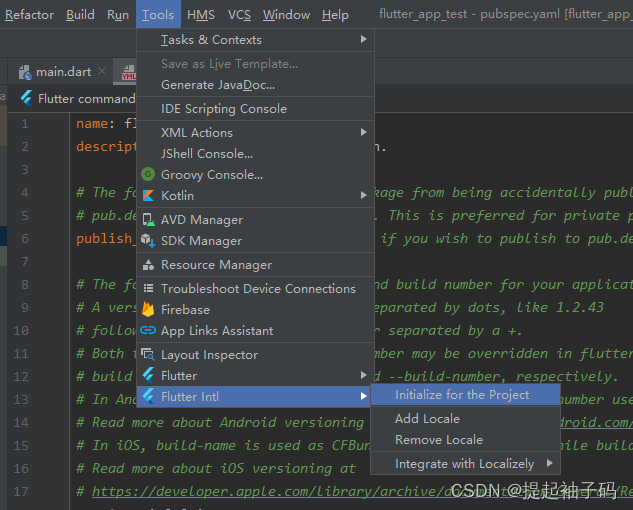Launch JShell Console...
The height and width of the screenshot is (510, 633).
pyautogui.click(x=256, y=153)
